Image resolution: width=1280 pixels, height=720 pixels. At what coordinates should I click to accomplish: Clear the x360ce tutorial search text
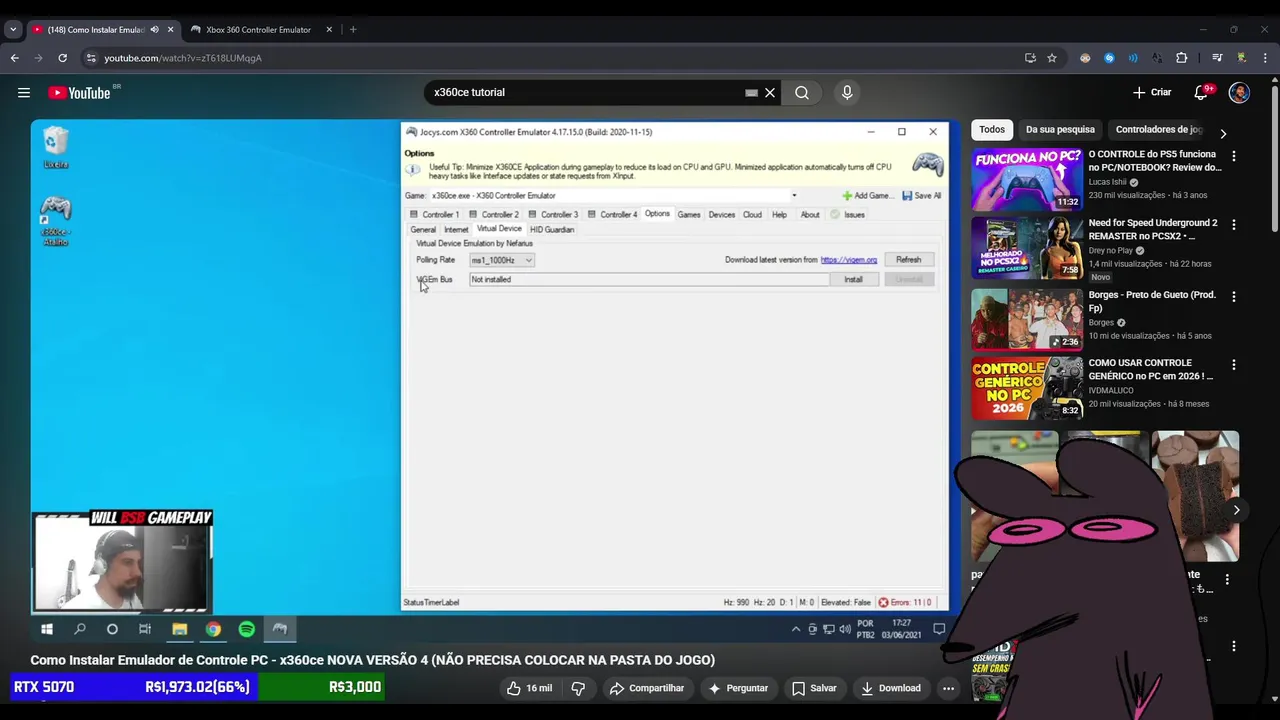coord(770,93)
